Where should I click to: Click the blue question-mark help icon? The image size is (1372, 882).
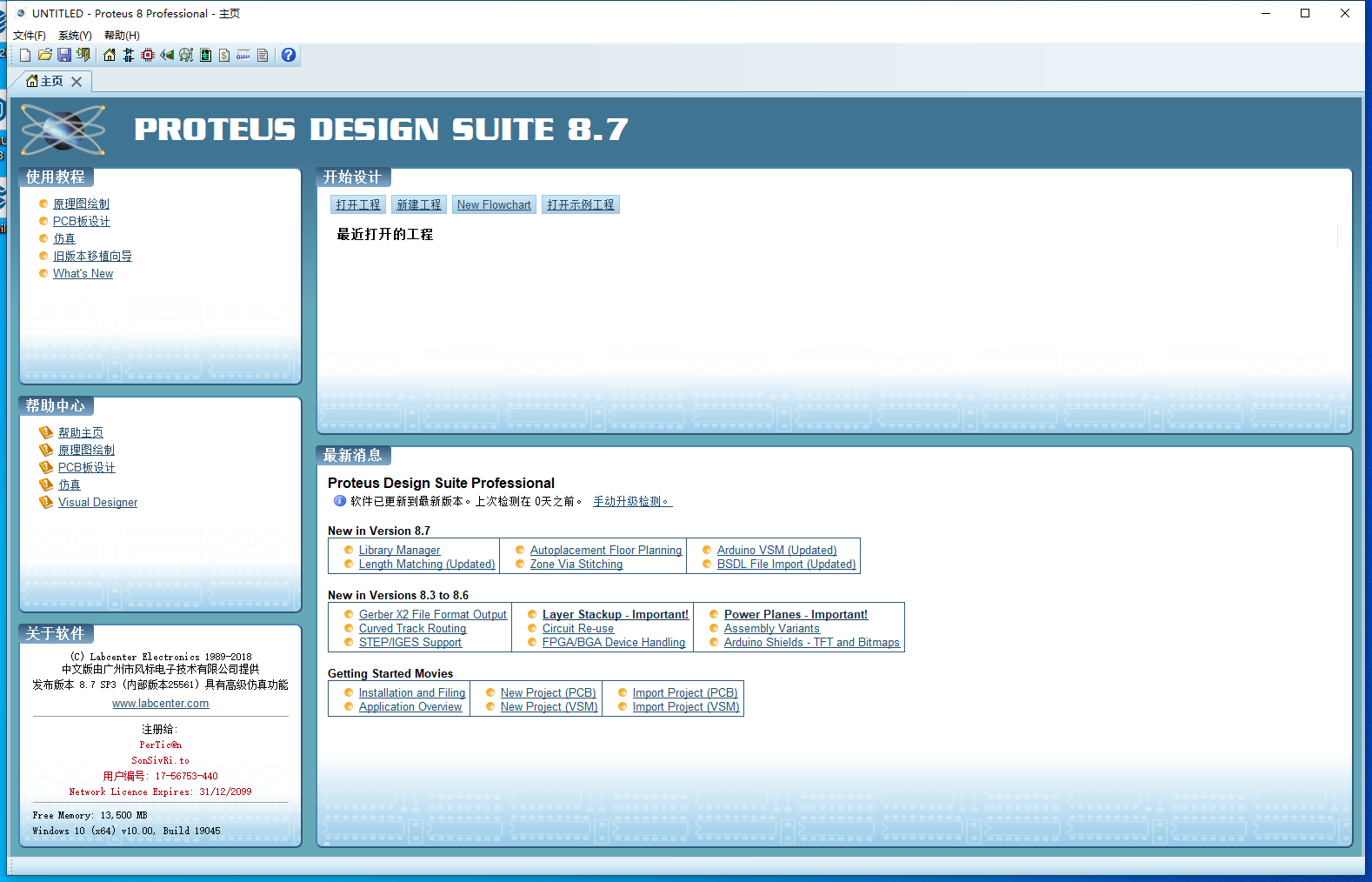(289, 55)
